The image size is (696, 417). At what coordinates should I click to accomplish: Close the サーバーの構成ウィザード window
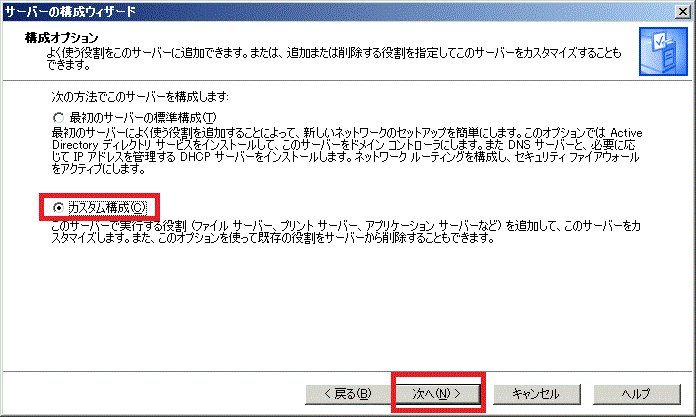pyautogui.click(x=683, y=11)
